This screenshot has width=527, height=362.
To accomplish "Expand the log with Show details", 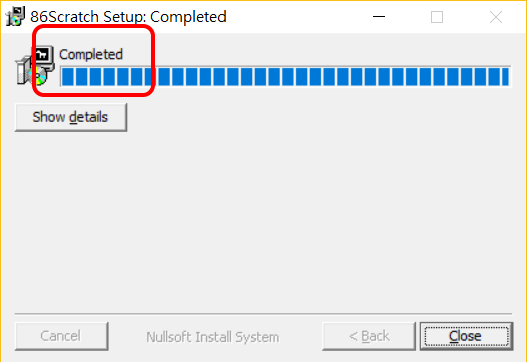I will pos(71,117).
